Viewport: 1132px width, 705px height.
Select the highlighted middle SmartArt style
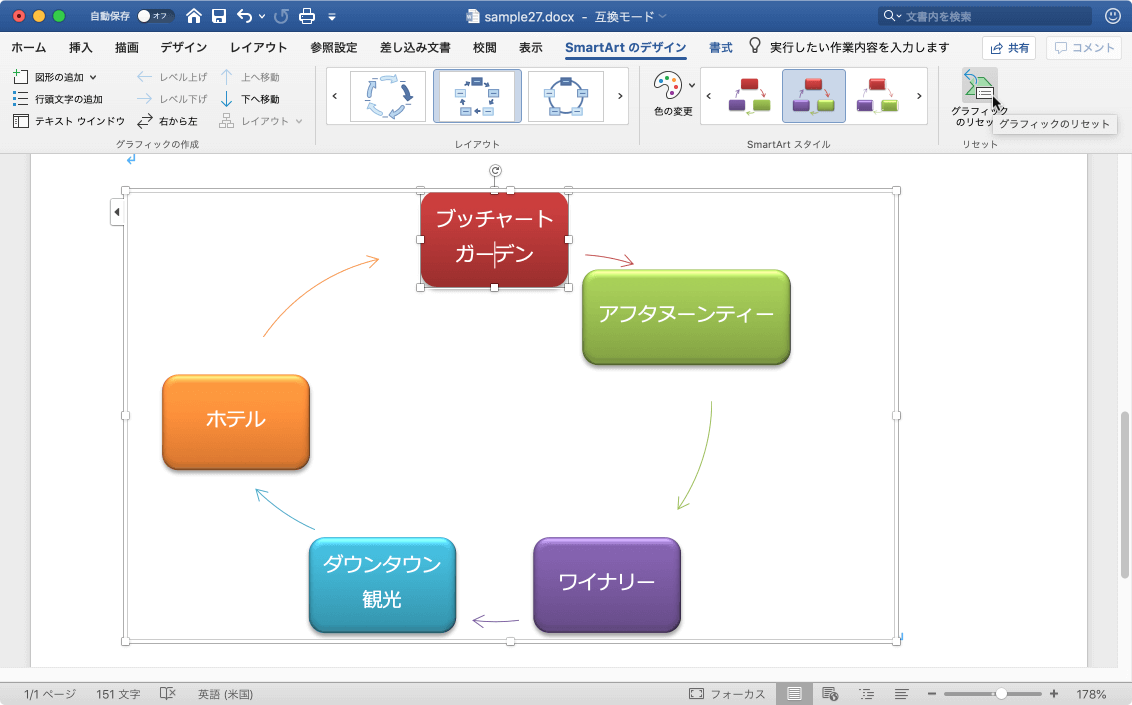point(814,96)
